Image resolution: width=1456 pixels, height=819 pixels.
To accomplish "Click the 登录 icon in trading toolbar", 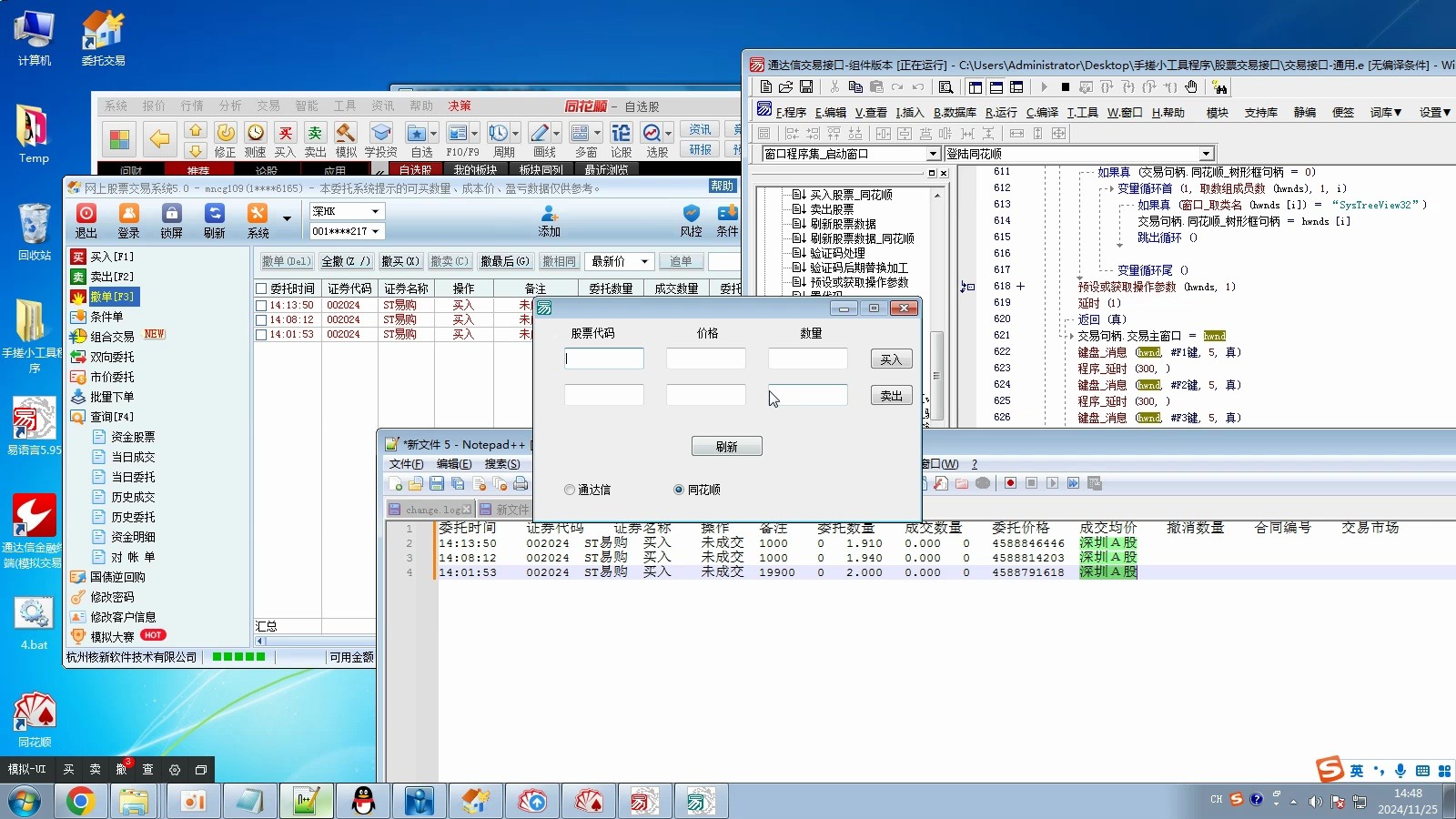I will 129,219.
